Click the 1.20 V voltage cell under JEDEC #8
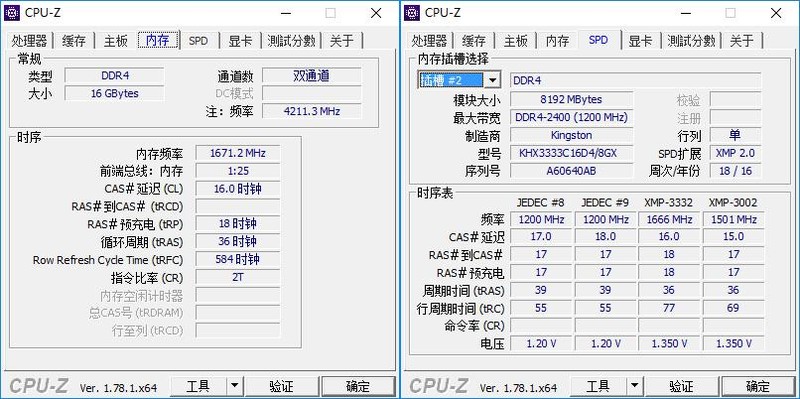 click(541, 343)
